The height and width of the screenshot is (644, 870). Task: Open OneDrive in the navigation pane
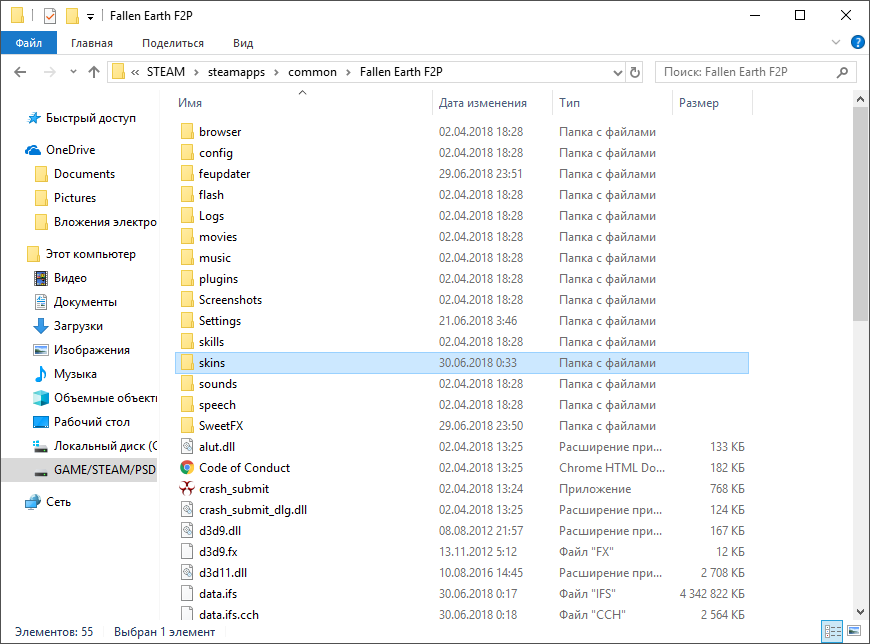tap(70, 150)
